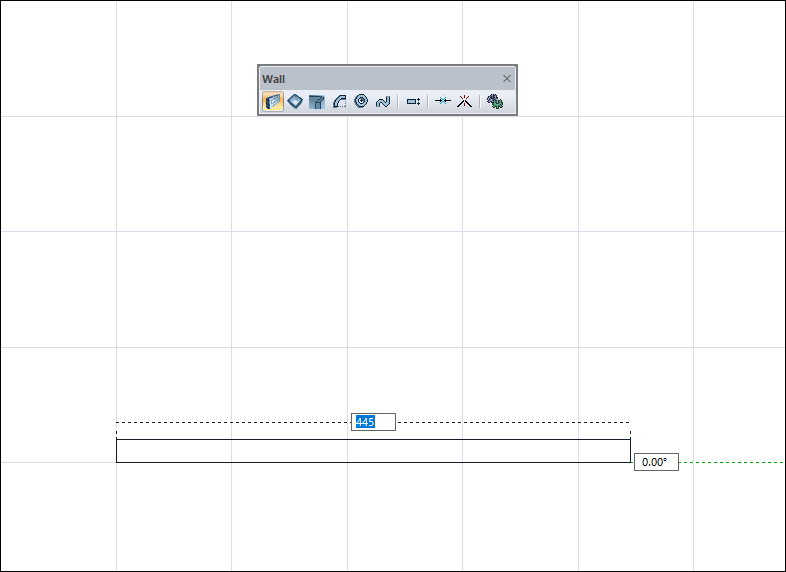
Task: Click the green dashed tracking line
Action: coord(730,463)
